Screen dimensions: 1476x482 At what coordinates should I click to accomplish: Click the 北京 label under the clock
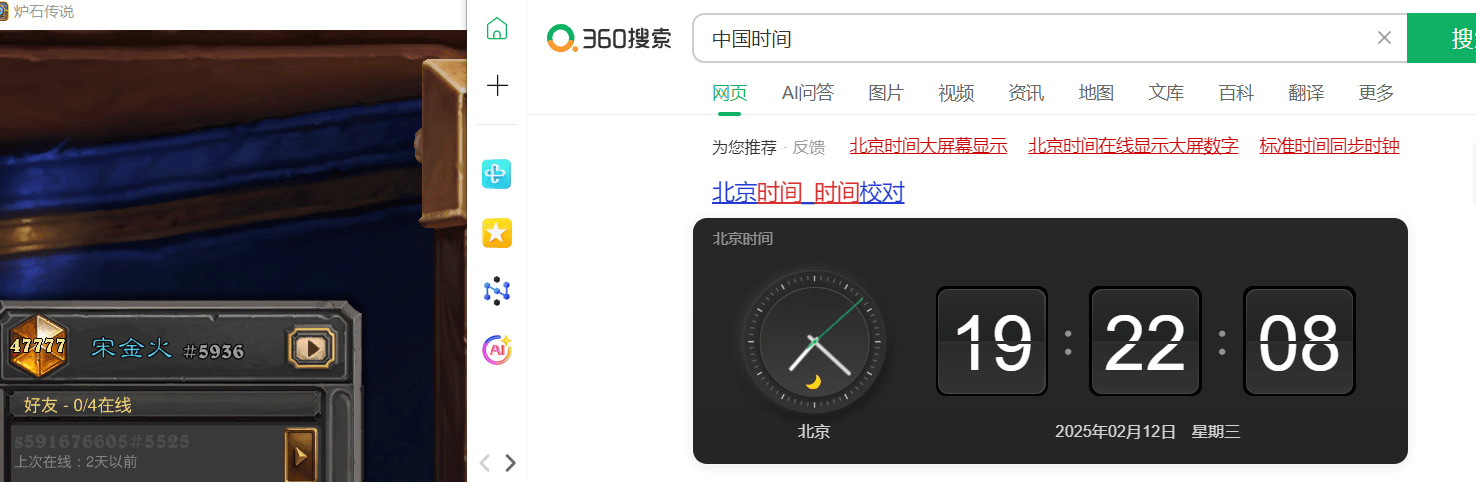813,432
